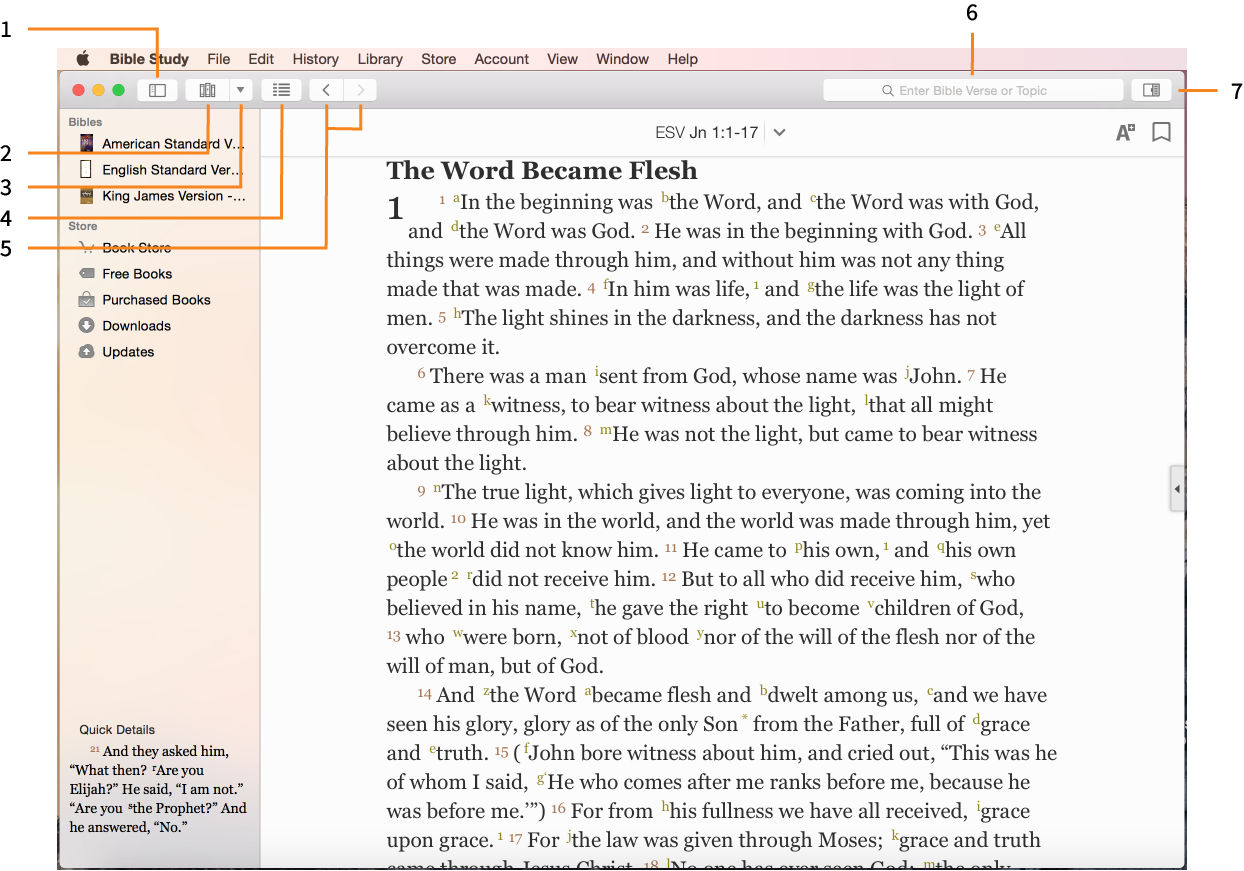Open the Library menu

[x=380, y=59]
